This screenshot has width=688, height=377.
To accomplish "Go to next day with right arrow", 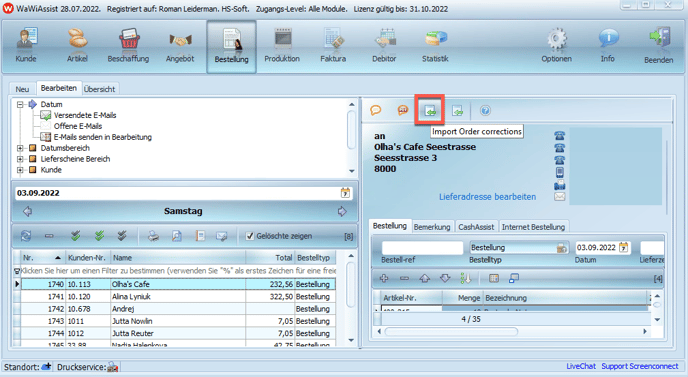I will [342, 212].
